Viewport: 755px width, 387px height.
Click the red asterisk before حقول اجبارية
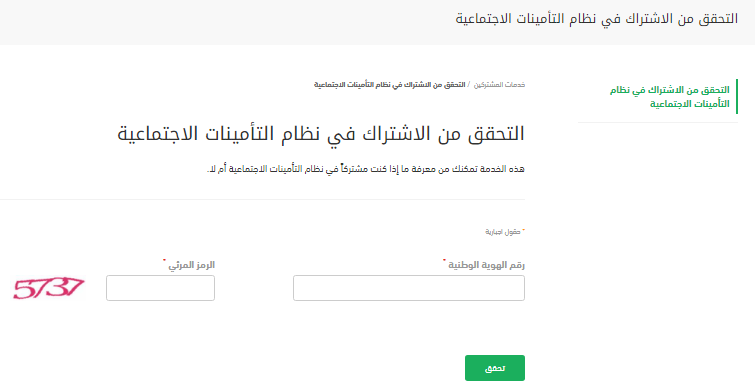(x=523, y=231)
